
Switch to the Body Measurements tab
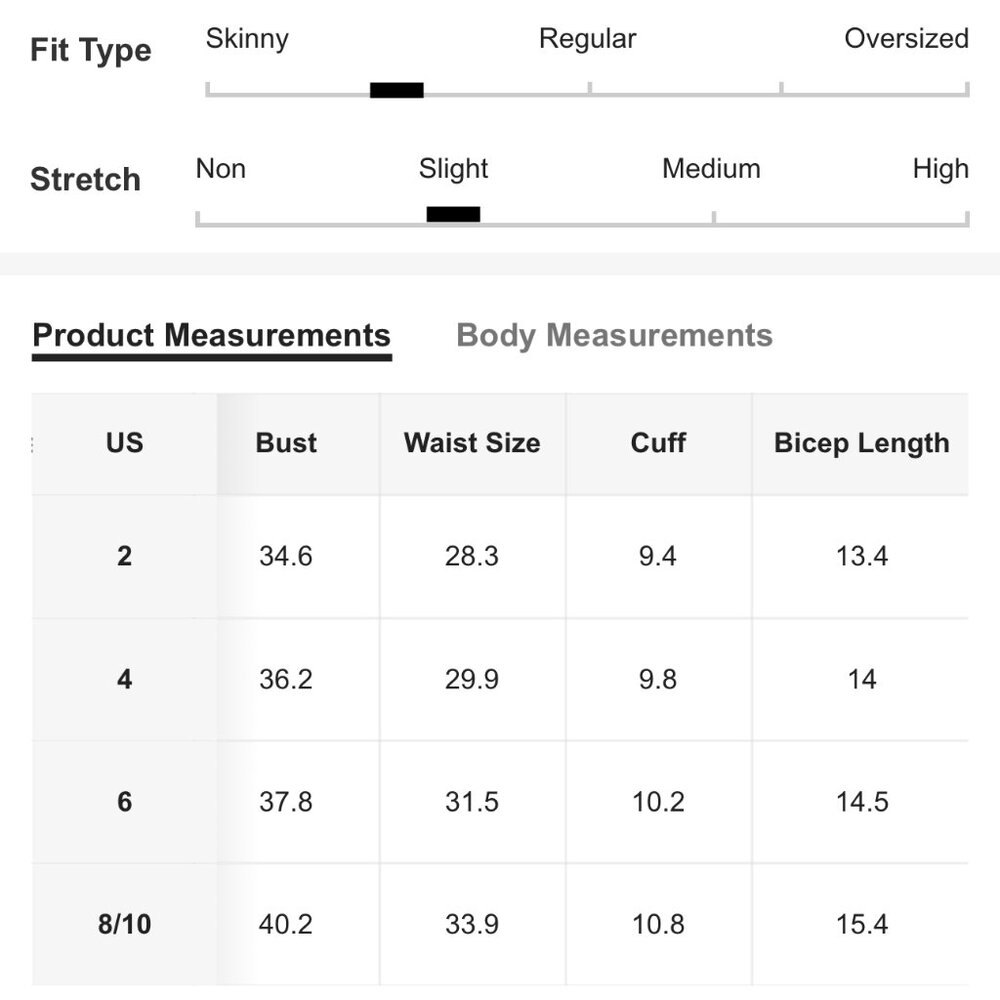614,335
